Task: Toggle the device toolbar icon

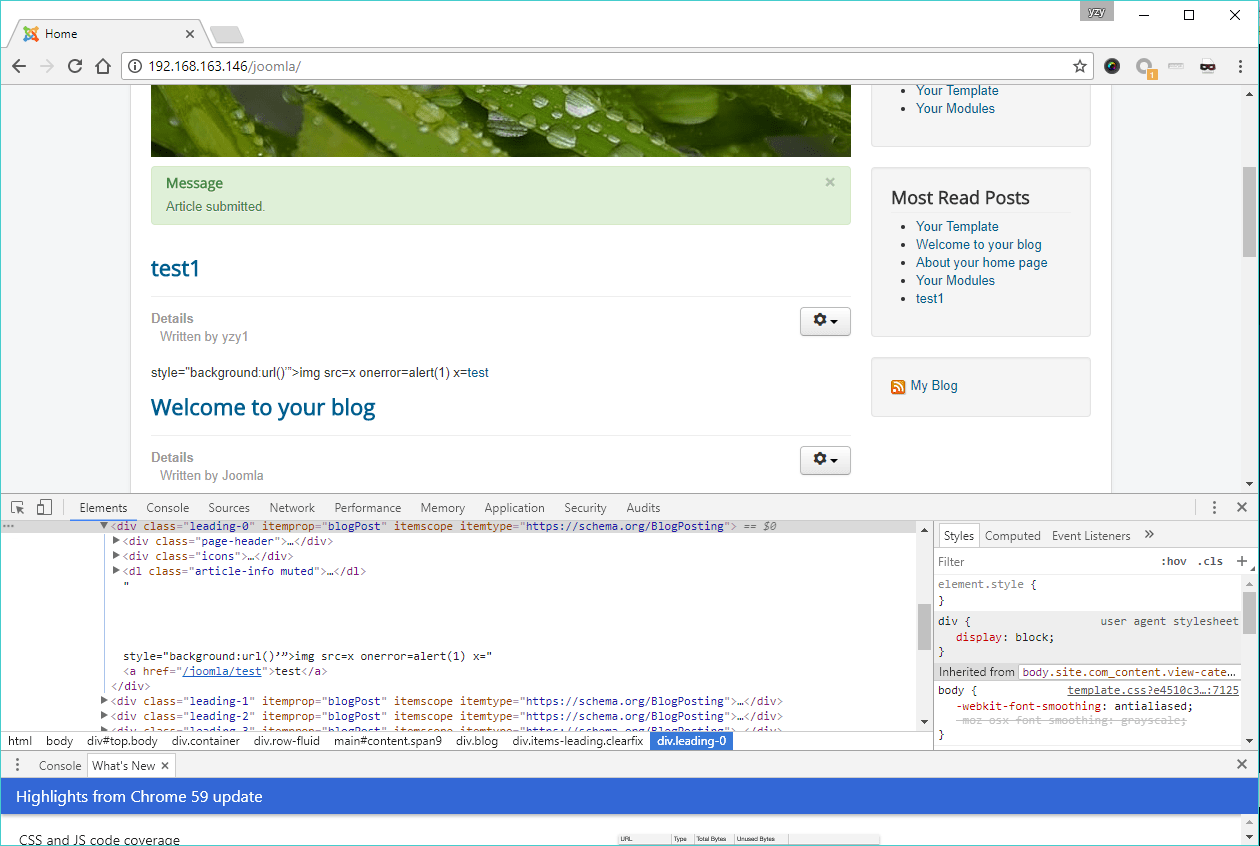Action: 44,508
